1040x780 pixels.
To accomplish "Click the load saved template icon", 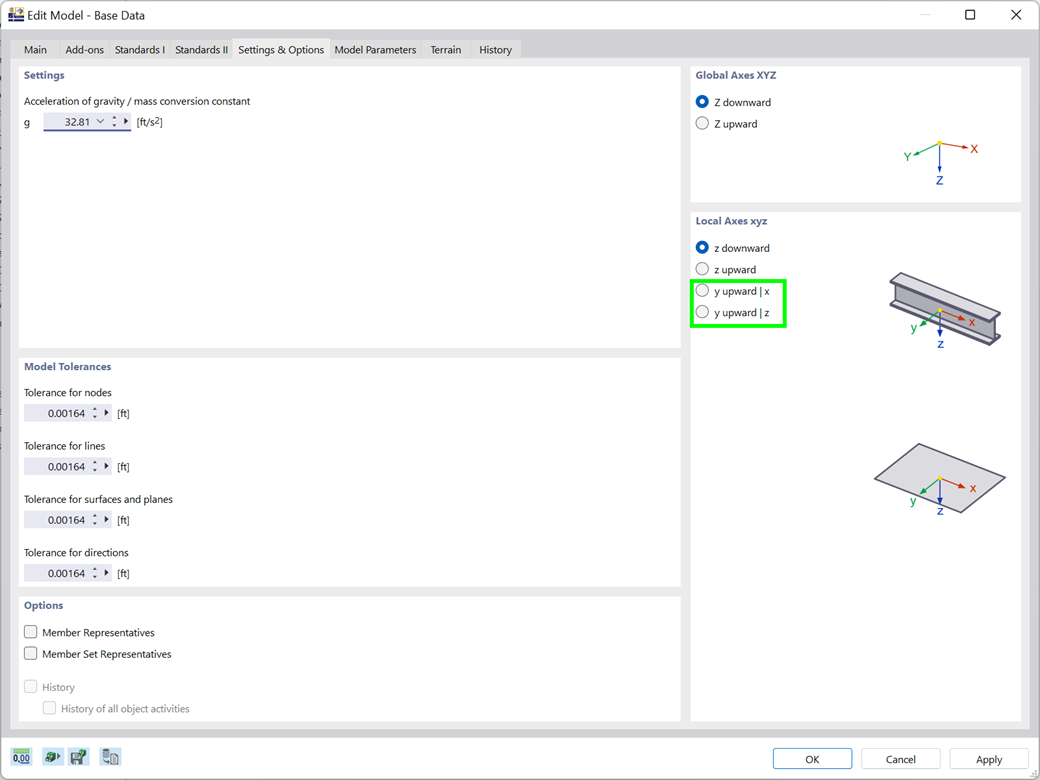I will (52, 757).
